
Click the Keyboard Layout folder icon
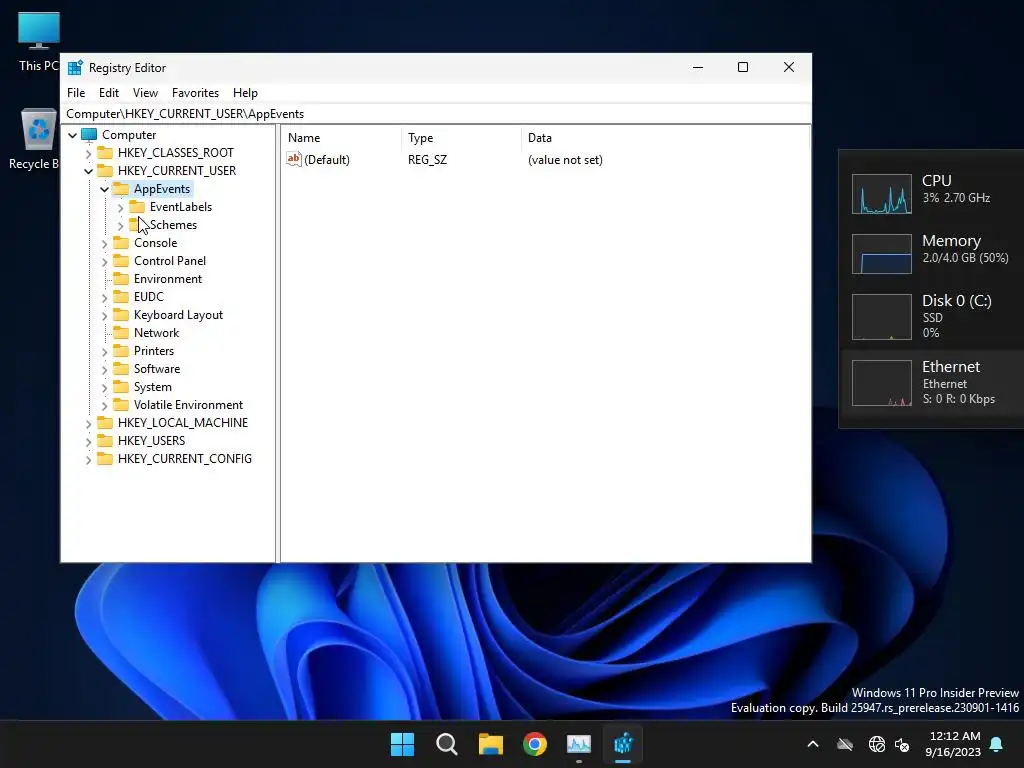[x=121, y=315]
